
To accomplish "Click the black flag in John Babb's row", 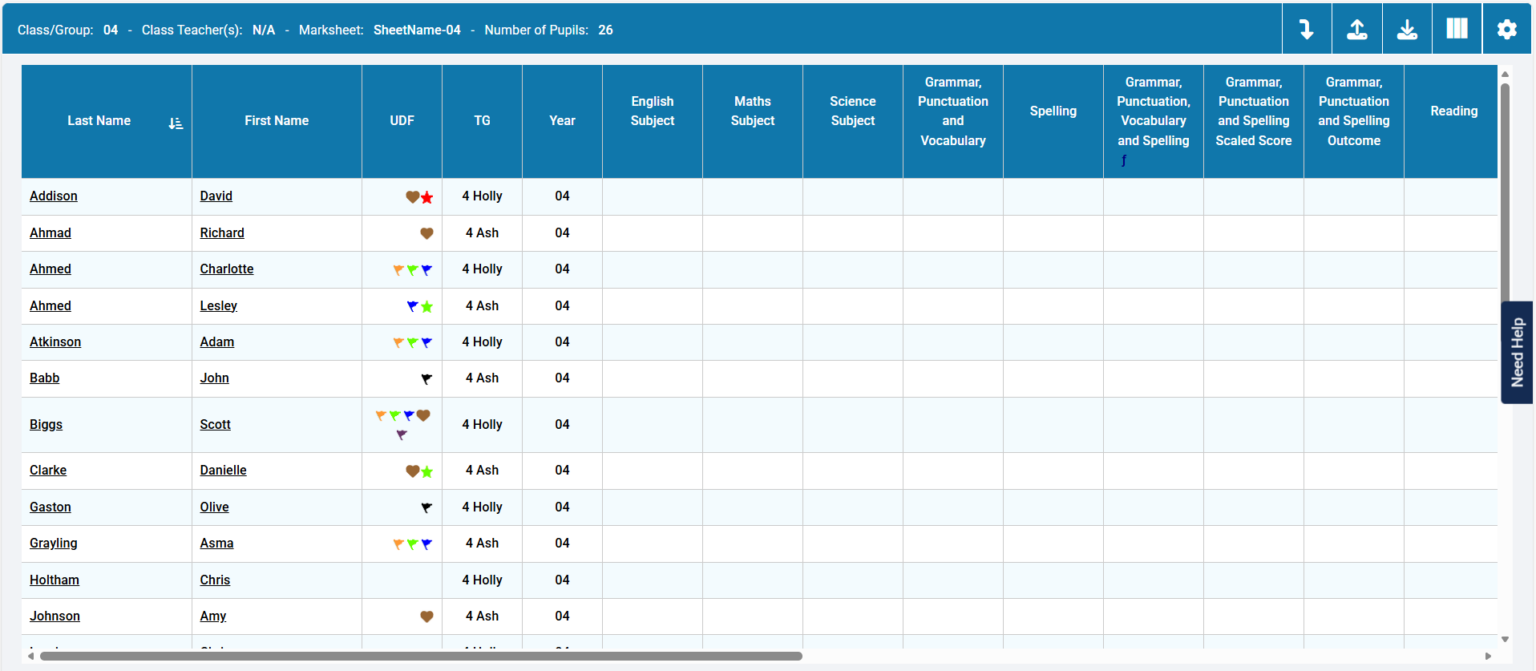I will click(427, 378).
